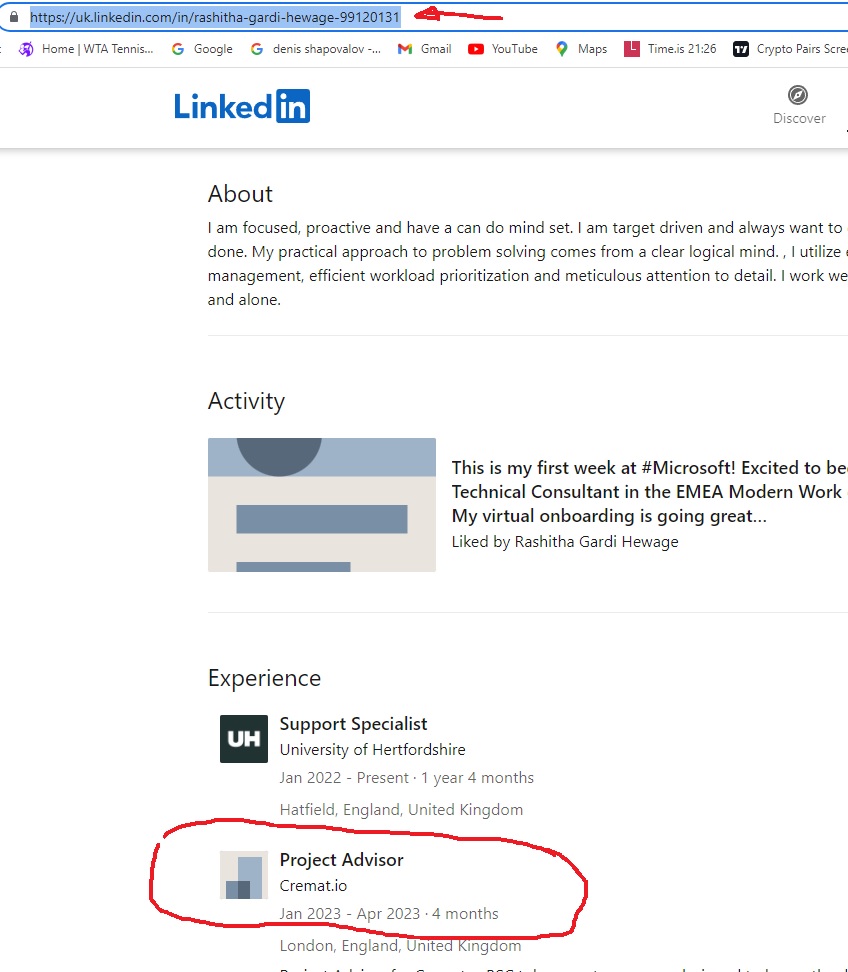Click the Experience section heading
This screenshot has height=972, width=848.
(264, 678)
